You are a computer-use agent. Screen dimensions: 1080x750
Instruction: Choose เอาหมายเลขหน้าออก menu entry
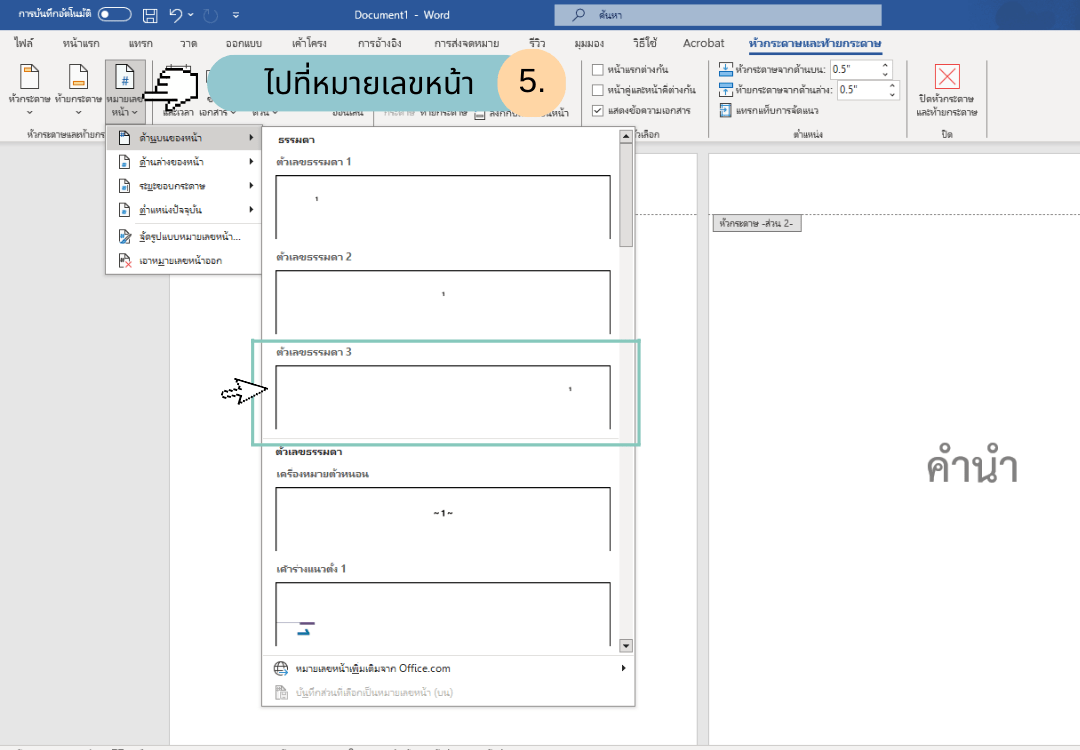tap(184, 260)
